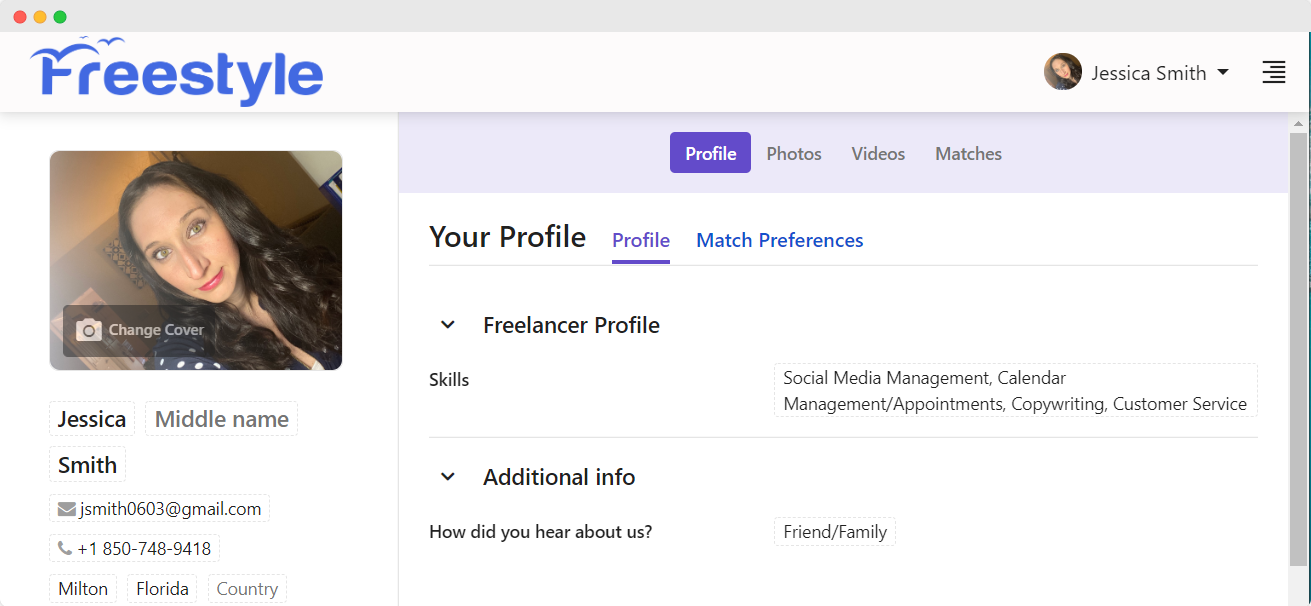Viewport: 1311px width, 606px height.
Task: Click the Milton city field
Action: (83, 589)
